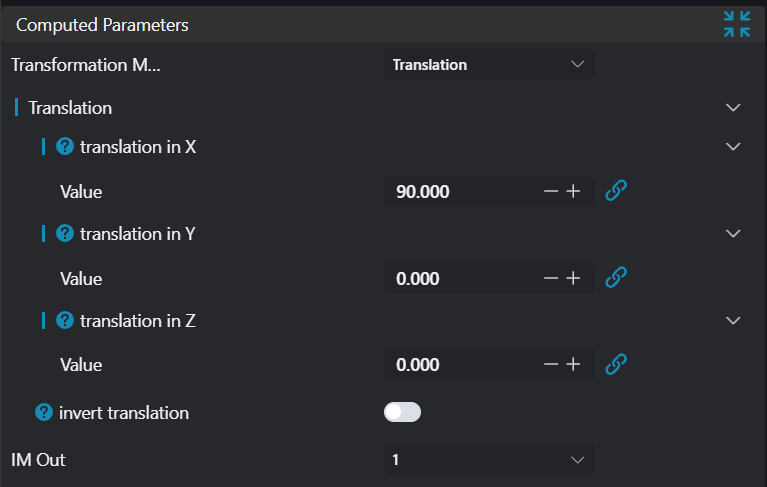Image resolution: width=767 pixels, height=487 pixels.
Task: Click the collapse panel icon in Computed Parameters header
Action: tap(737, 25)
